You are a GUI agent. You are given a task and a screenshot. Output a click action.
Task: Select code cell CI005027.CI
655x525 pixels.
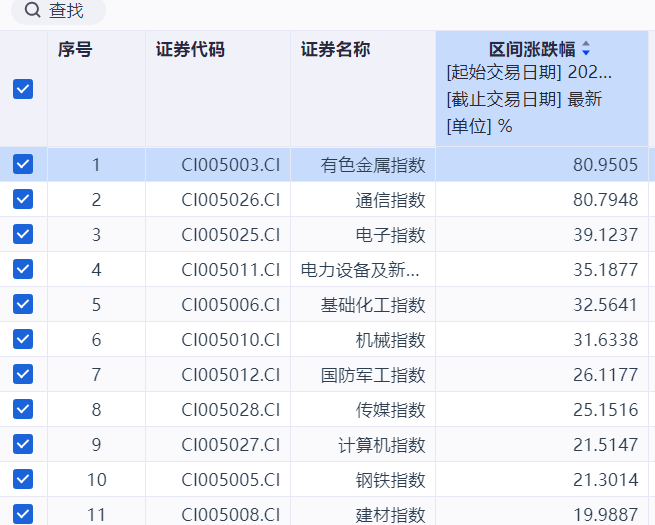(218, 444)
